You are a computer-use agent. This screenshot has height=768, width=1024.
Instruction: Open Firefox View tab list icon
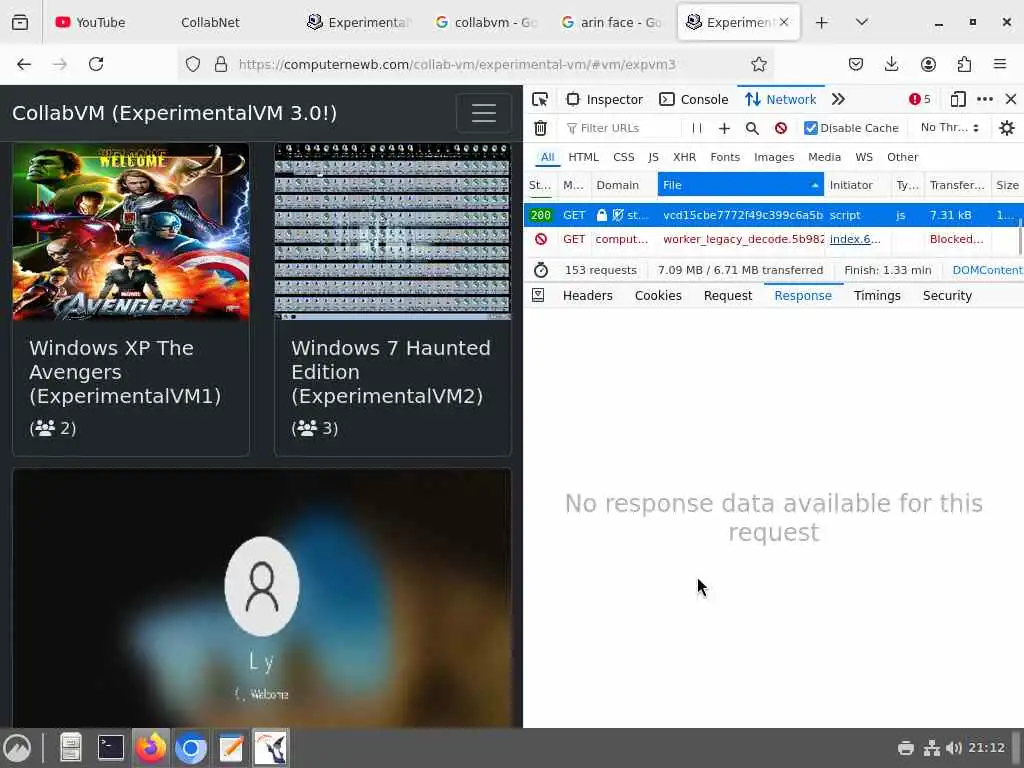[x=20, y=22]
